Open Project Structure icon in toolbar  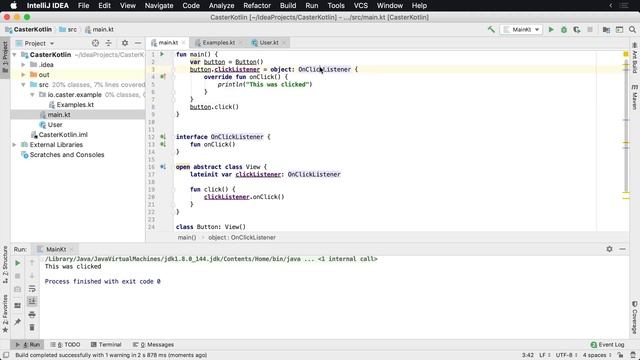(607, 29)
